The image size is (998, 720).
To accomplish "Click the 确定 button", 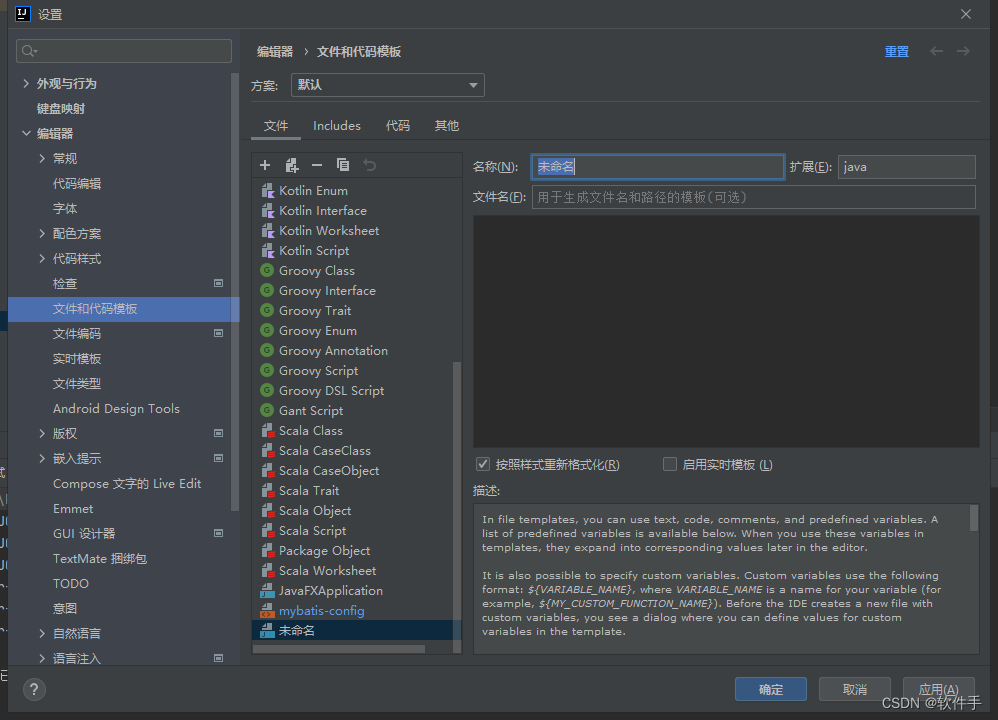I will 770,689.
